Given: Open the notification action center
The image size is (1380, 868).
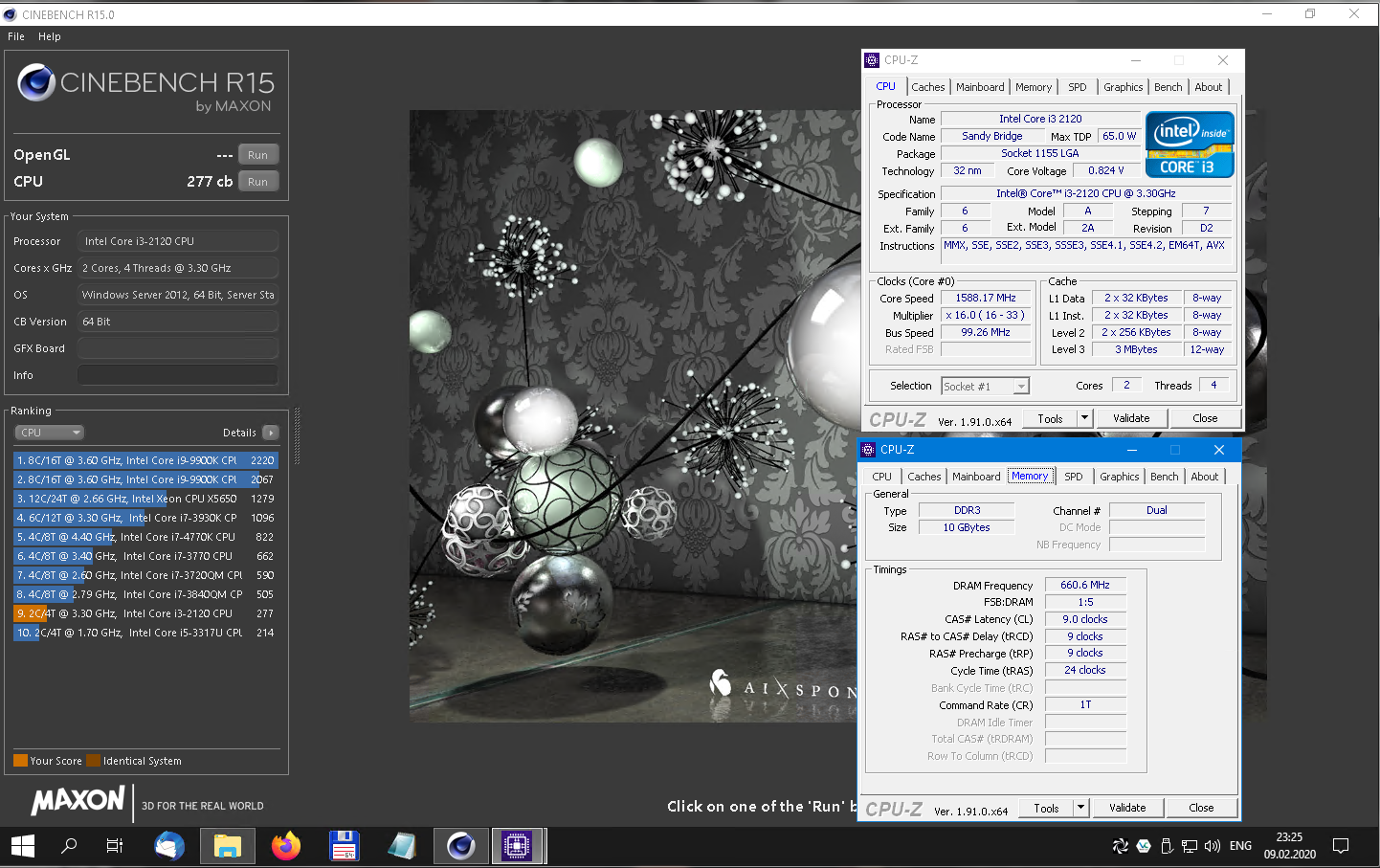Looking at the screenshot, I should pos(1341,846).
